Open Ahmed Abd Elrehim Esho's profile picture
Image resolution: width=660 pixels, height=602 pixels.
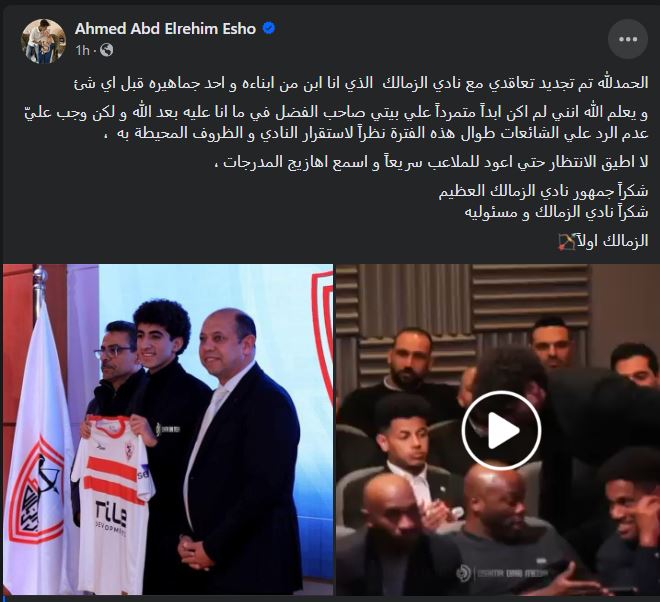click(x=44, y=41)
